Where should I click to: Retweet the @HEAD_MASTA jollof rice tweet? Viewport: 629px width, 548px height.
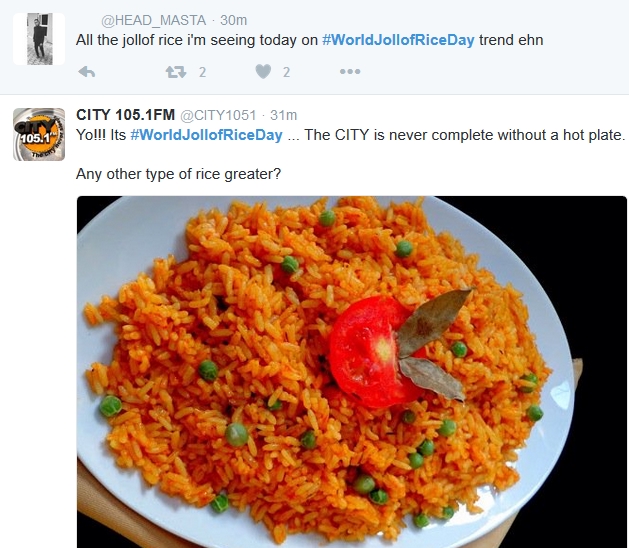tap(176, 72)
